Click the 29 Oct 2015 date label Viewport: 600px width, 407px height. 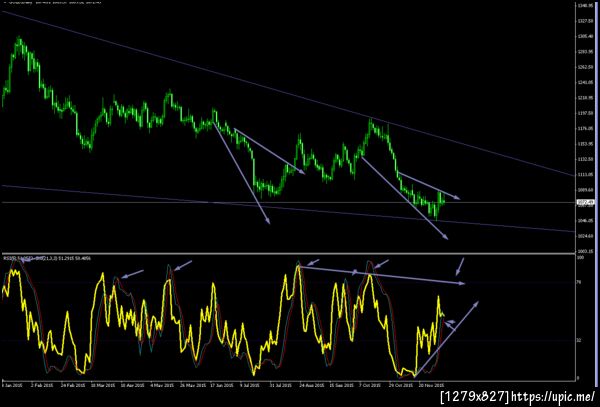[401, 385]
